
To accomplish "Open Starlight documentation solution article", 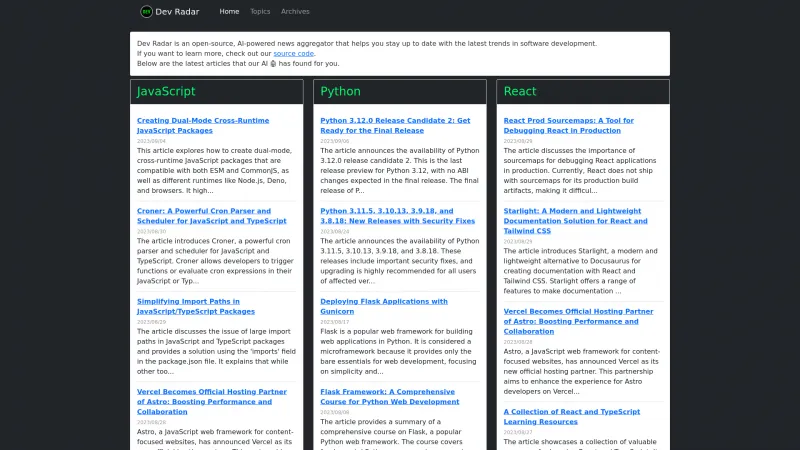I will [x=576, y=221].
